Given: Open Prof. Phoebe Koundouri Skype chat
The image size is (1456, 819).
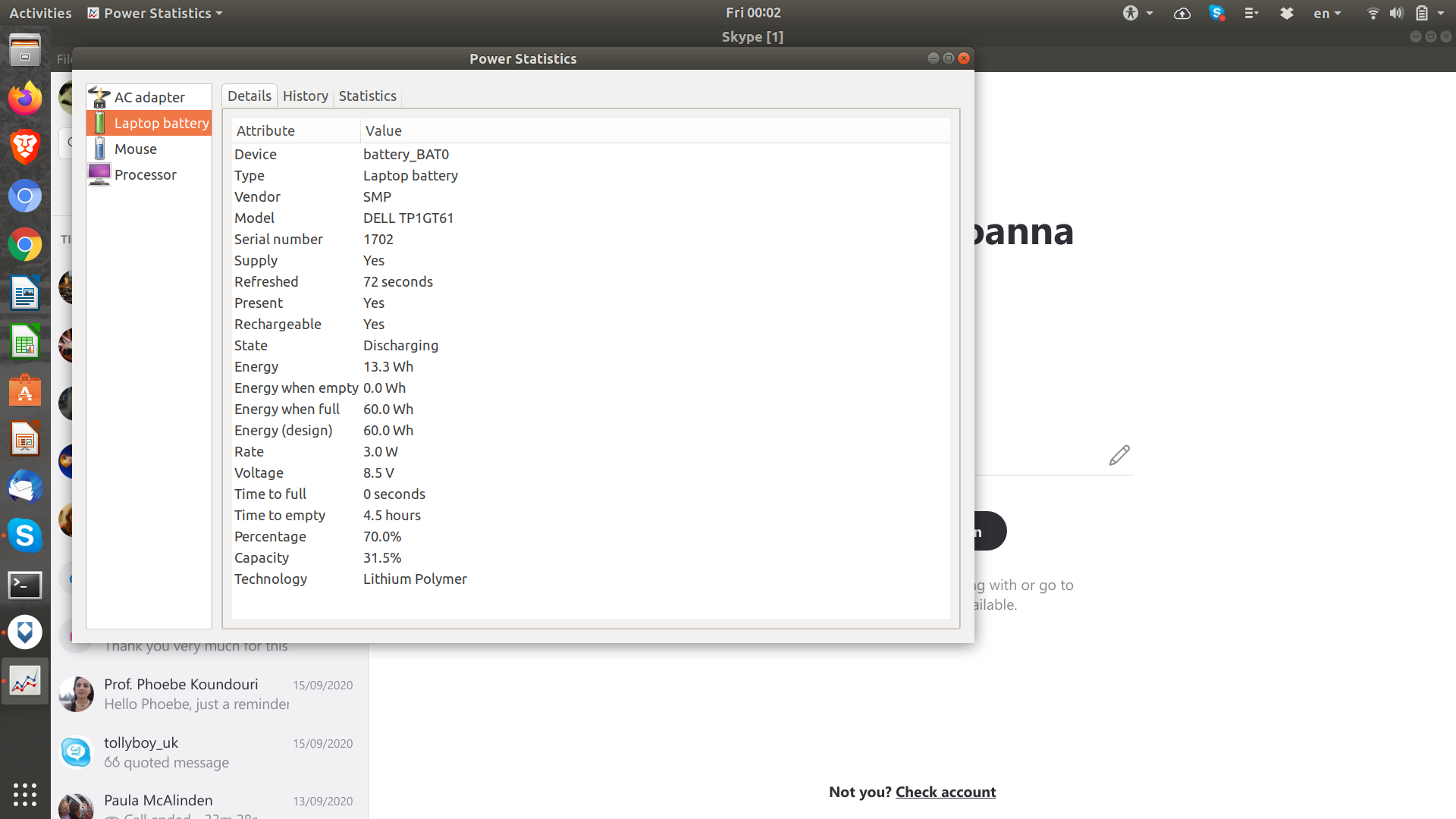Looking at the screenshot, I should click(x=209, y=694).
